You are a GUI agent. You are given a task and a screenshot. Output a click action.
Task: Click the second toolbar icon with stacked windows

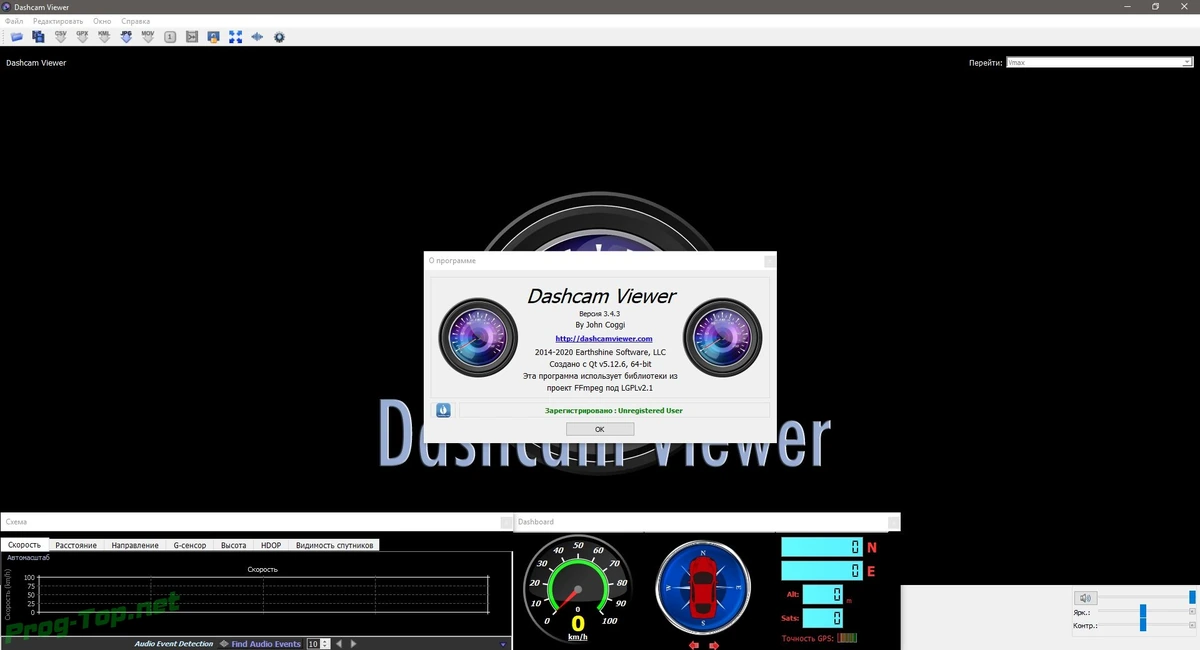(39, 37)
